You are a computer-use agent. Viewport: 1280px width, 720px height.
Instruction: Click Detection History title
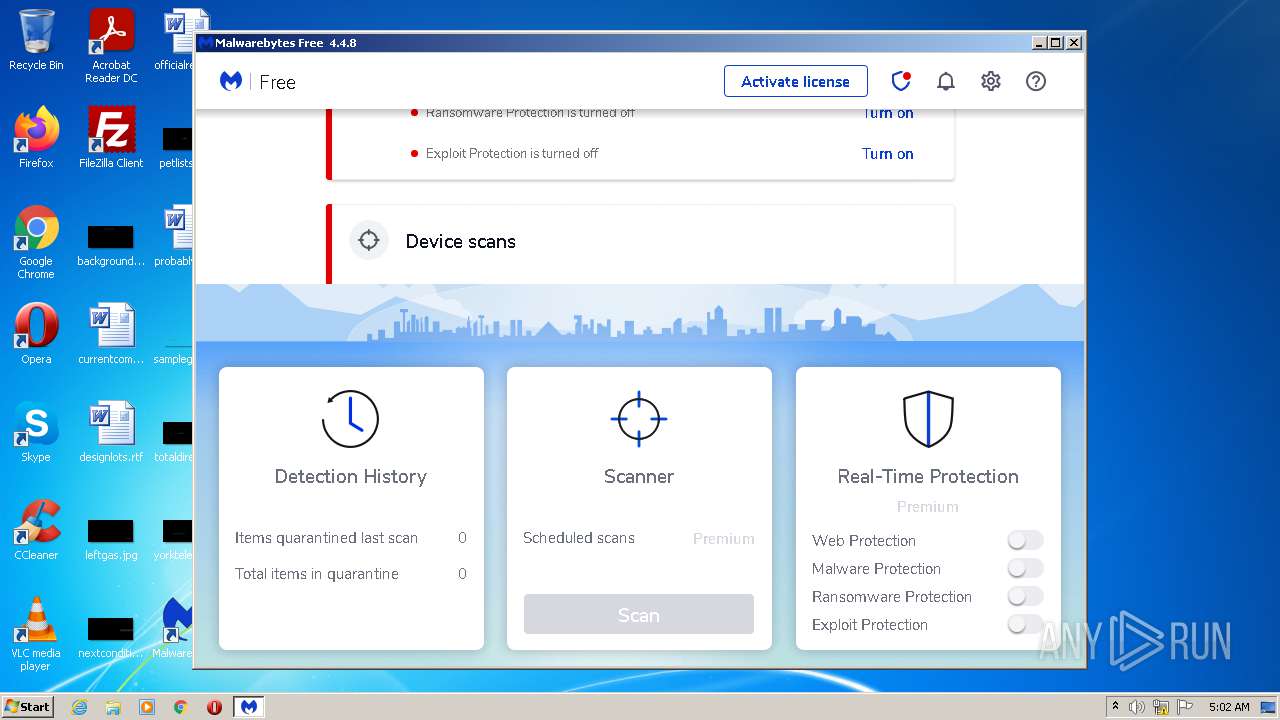coord(350,476)
